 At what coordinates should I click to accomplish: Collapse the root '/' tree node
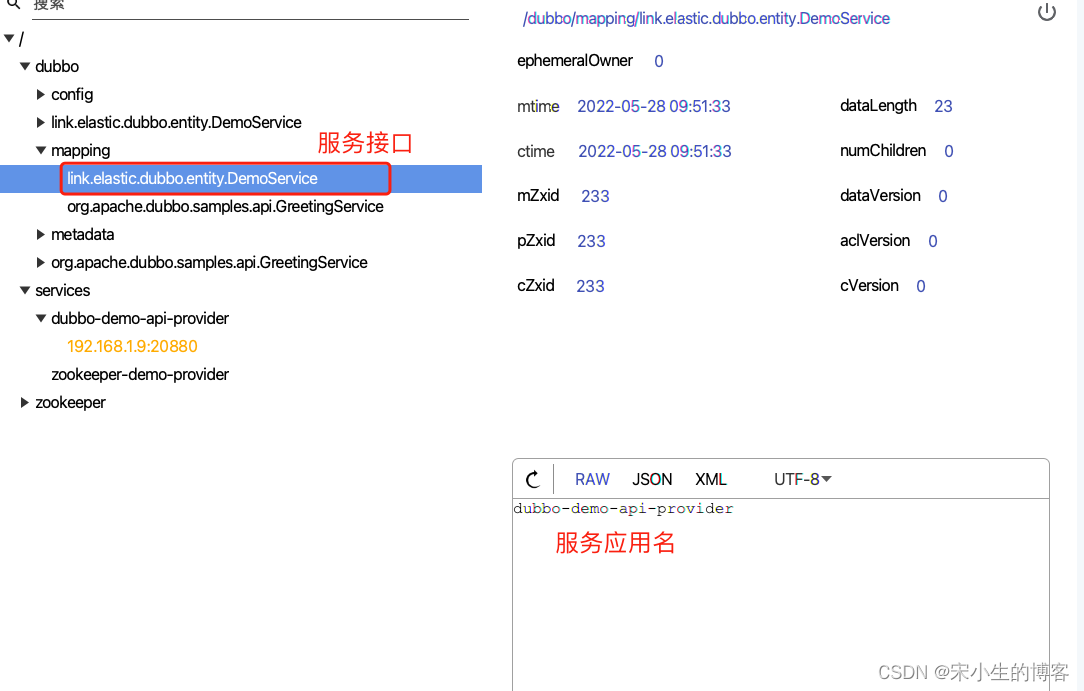tap(9, 39)
